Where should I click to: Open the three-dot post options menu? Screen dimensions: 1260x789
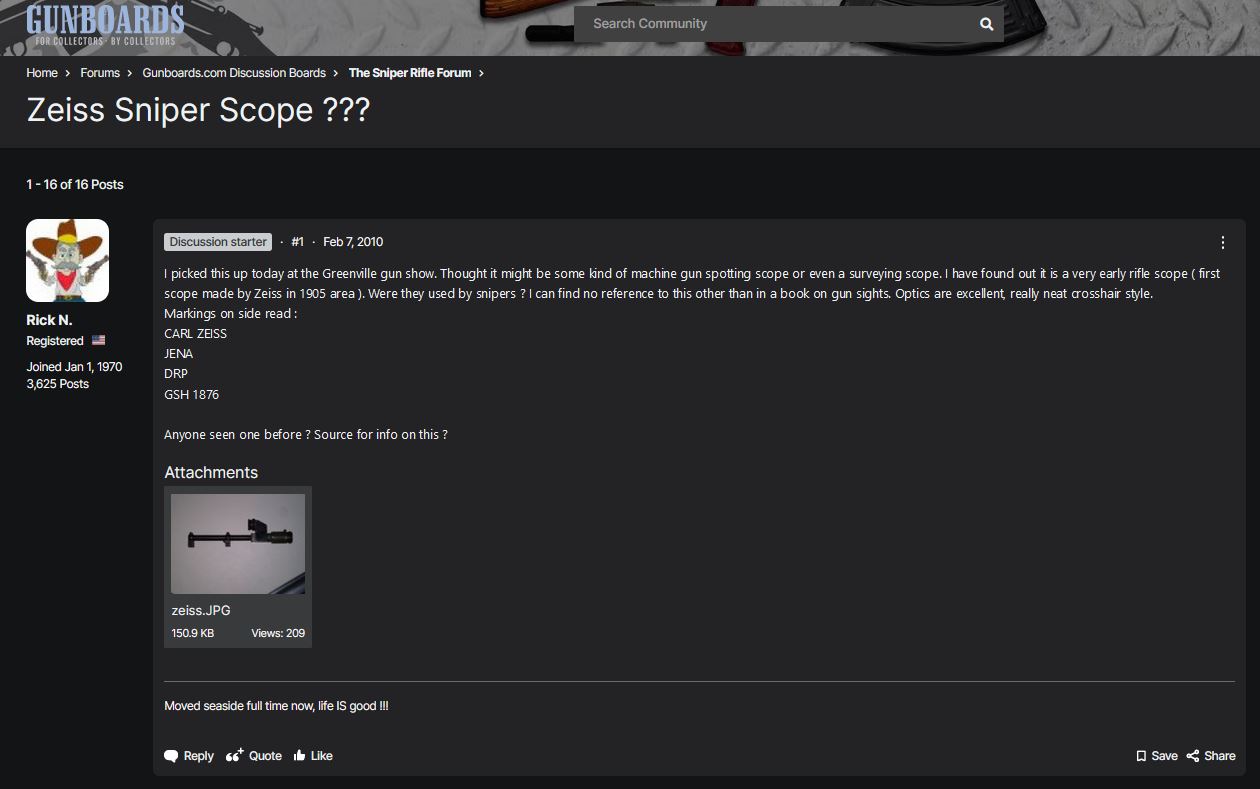(1222, 242)
